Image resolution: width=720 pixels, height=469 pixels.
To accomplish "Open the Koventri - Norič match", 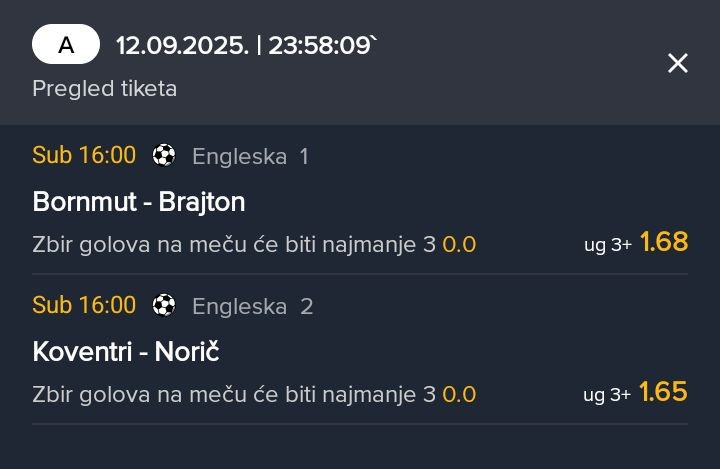I will pyautogui.click(x=126, y=352).
